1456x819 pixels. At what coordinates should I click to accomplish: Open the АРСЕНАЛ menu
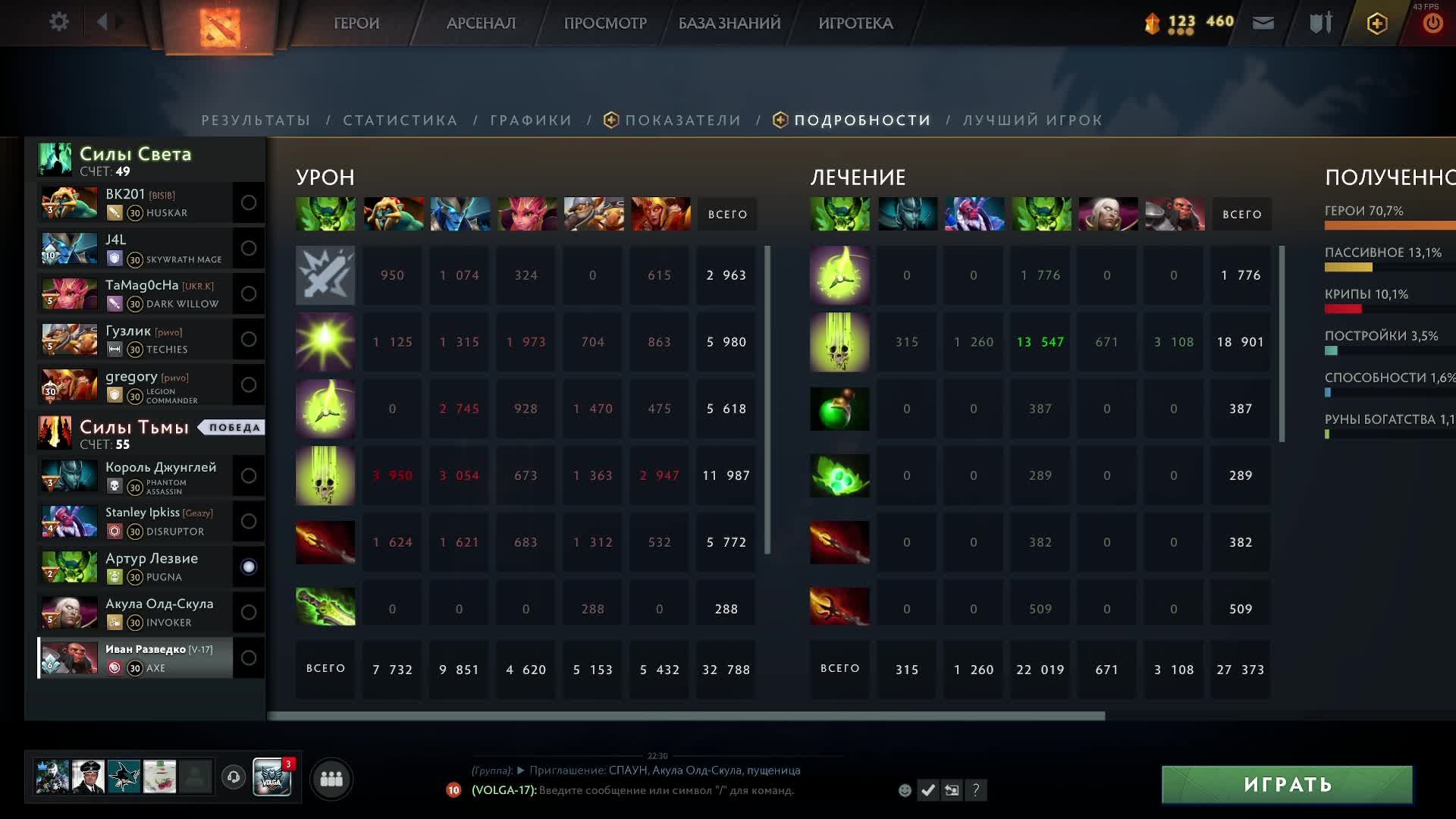click(481, 24)
